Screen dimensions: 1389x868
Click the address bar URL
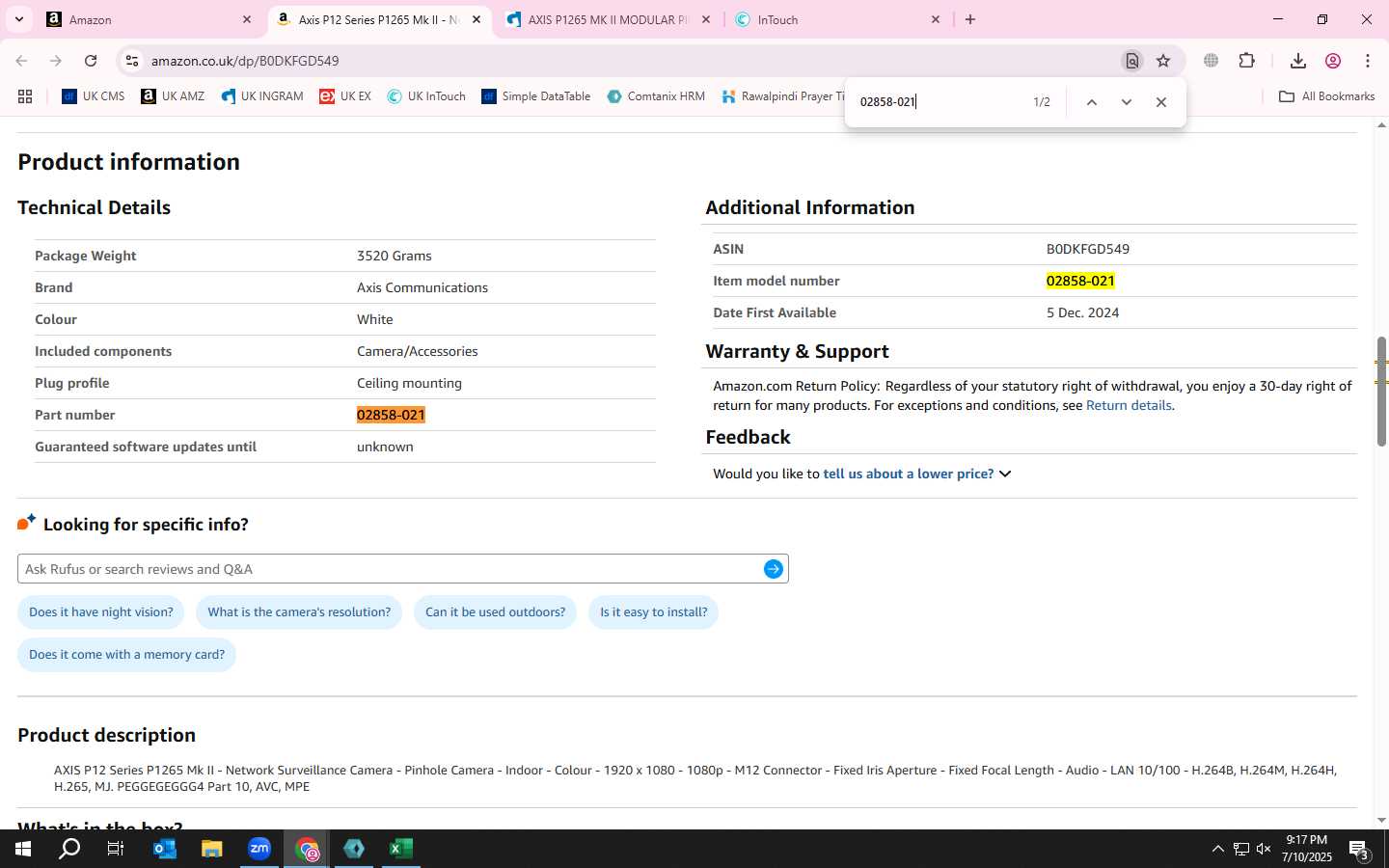click(x=245, y=61)
